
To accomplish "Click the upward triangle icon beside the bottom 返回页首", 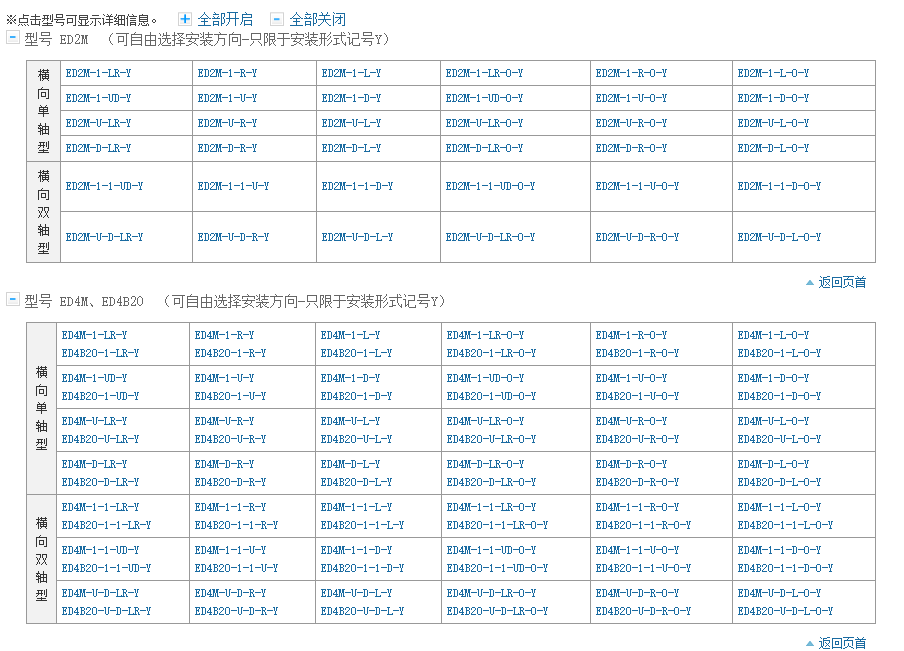I will pos(812,645).
